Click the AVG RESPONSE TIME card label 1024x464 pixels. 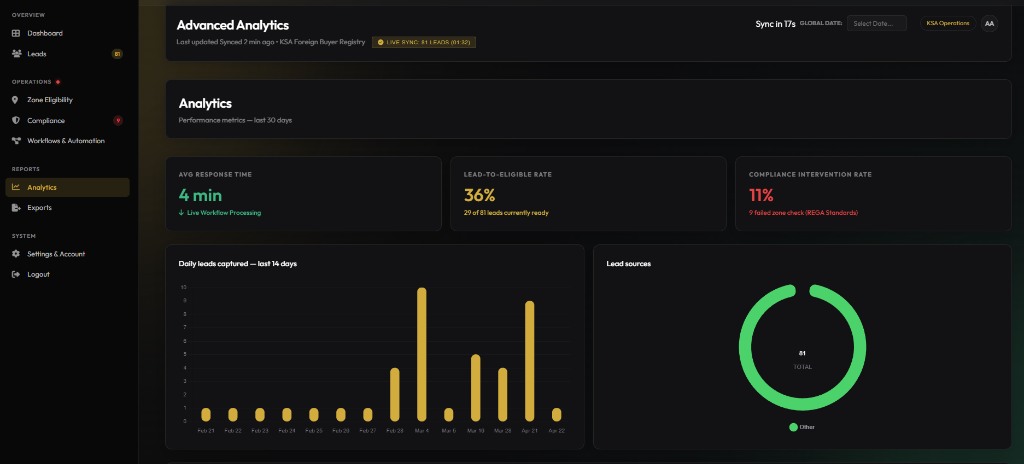tap(215, 174)
